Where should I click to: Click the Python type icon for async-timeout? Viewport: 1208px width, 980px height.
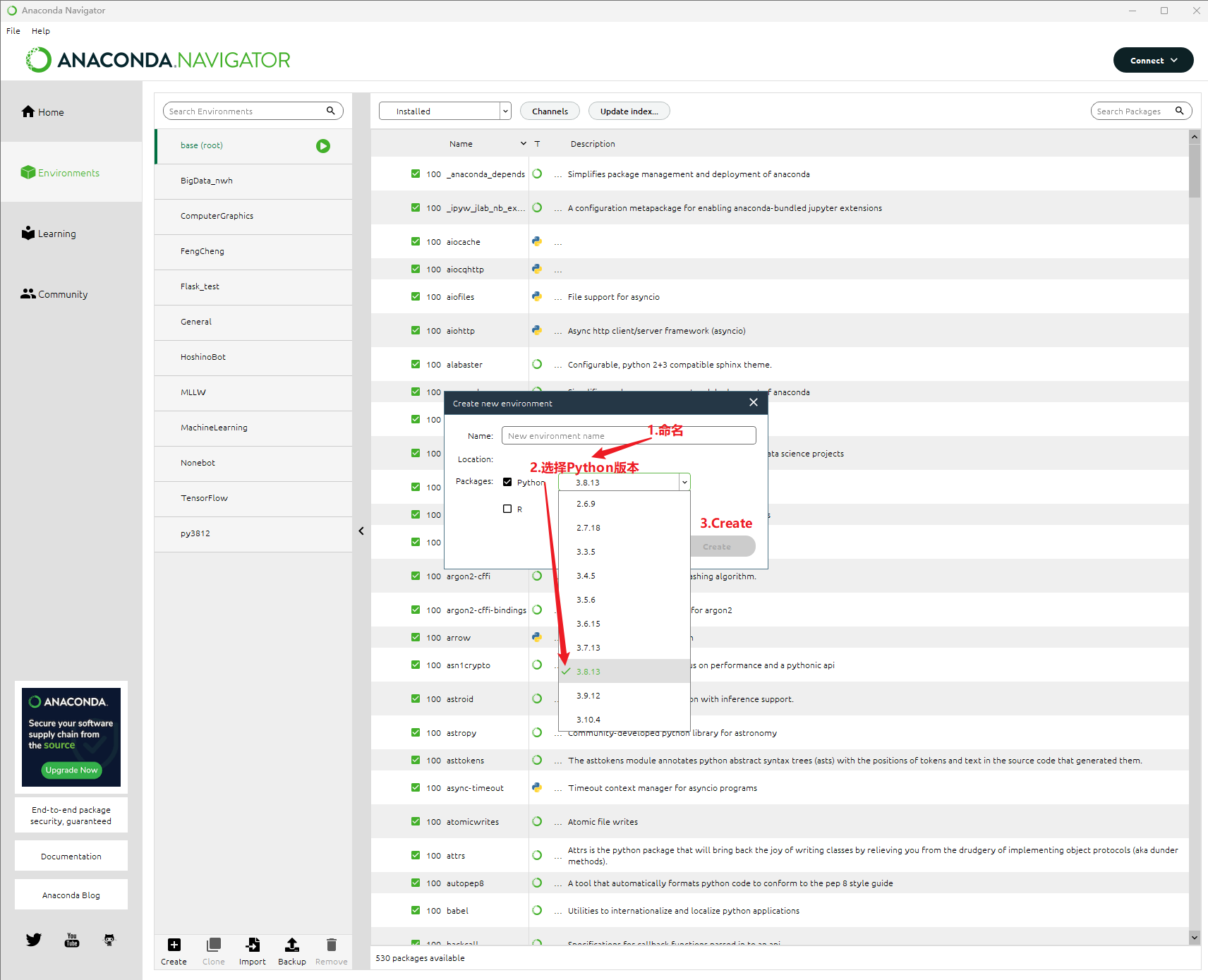(x=537, y=787)
